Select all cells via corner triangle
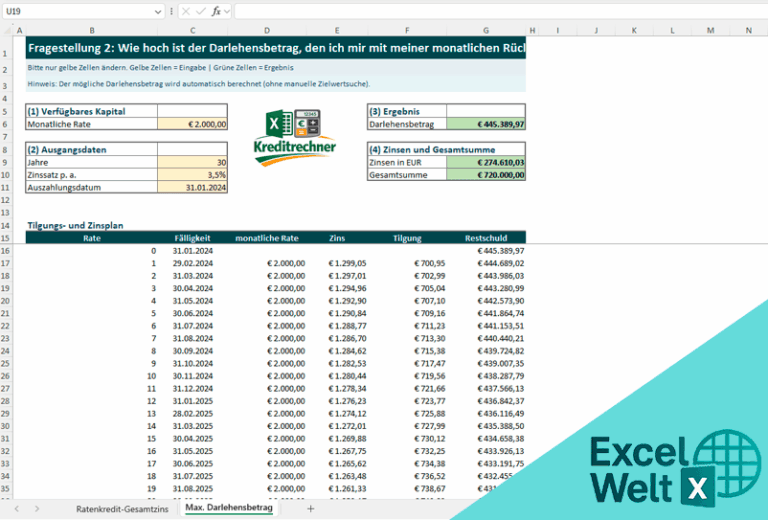Image resolution: width=768 pixels, height=520 pixels. point(7,30)
